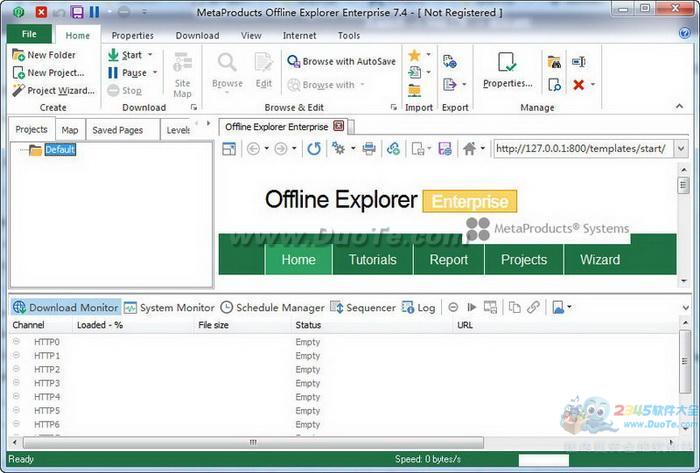This screenshot has height=473, width=700.
Task: Pause the download
Action: tap(127, 73)
